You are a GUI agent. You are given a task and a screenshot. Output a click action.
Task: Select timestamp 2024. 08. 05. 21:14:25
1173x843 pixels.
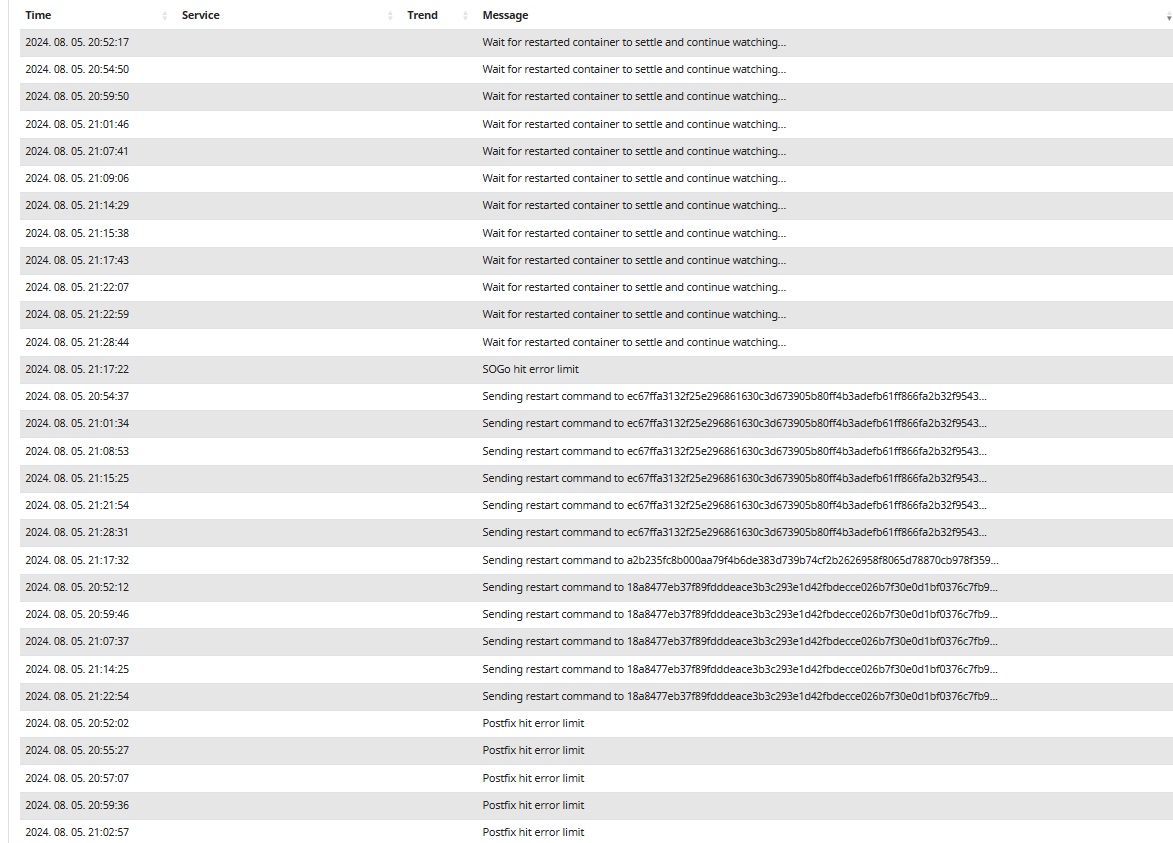(x=77, y=669)
